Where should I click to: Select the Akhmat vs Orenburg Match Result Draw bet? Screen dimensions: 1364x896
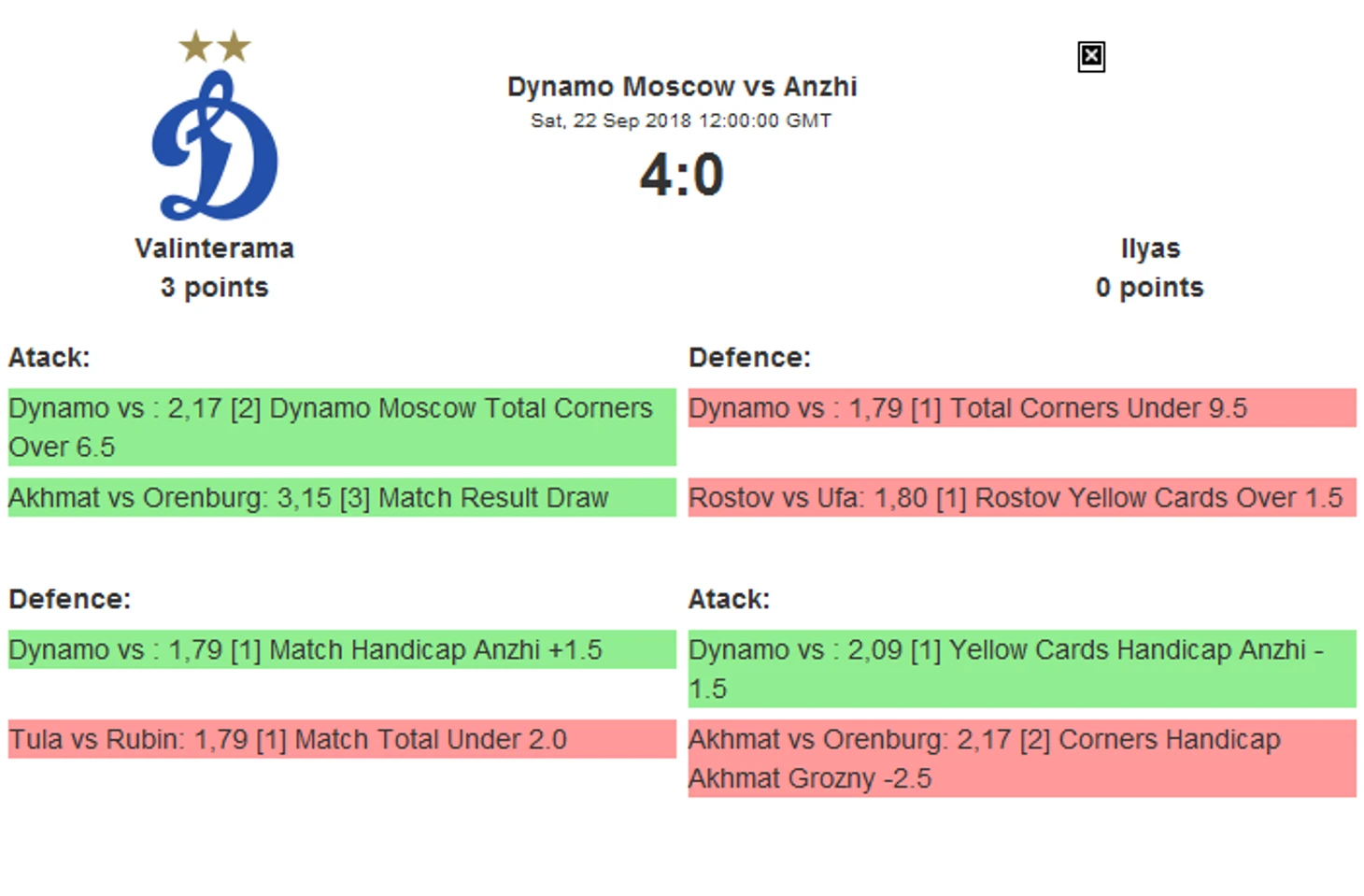(342, 497)
